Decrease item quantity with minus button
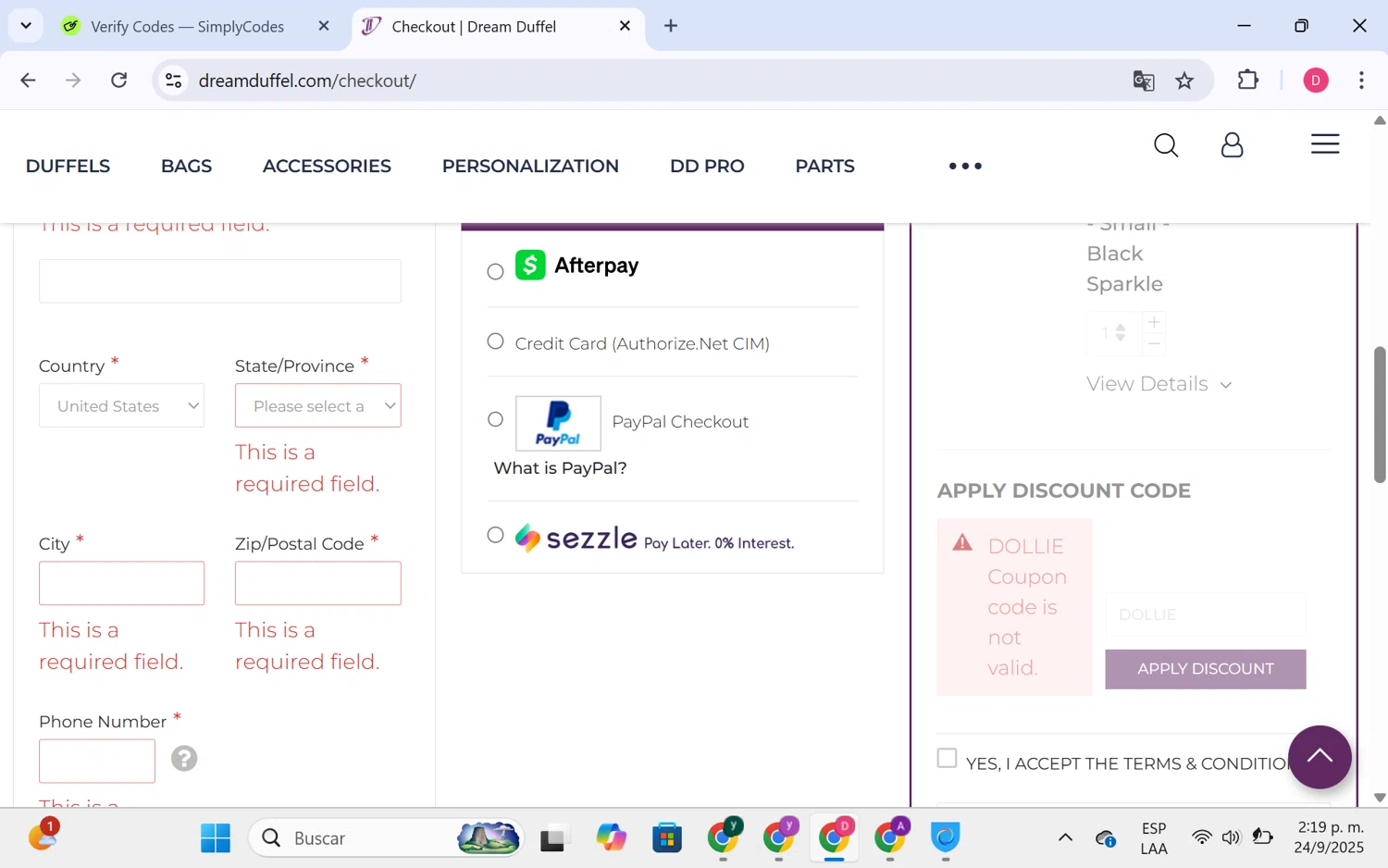This screenshot has height=868, width=1388. point(1154,344)
